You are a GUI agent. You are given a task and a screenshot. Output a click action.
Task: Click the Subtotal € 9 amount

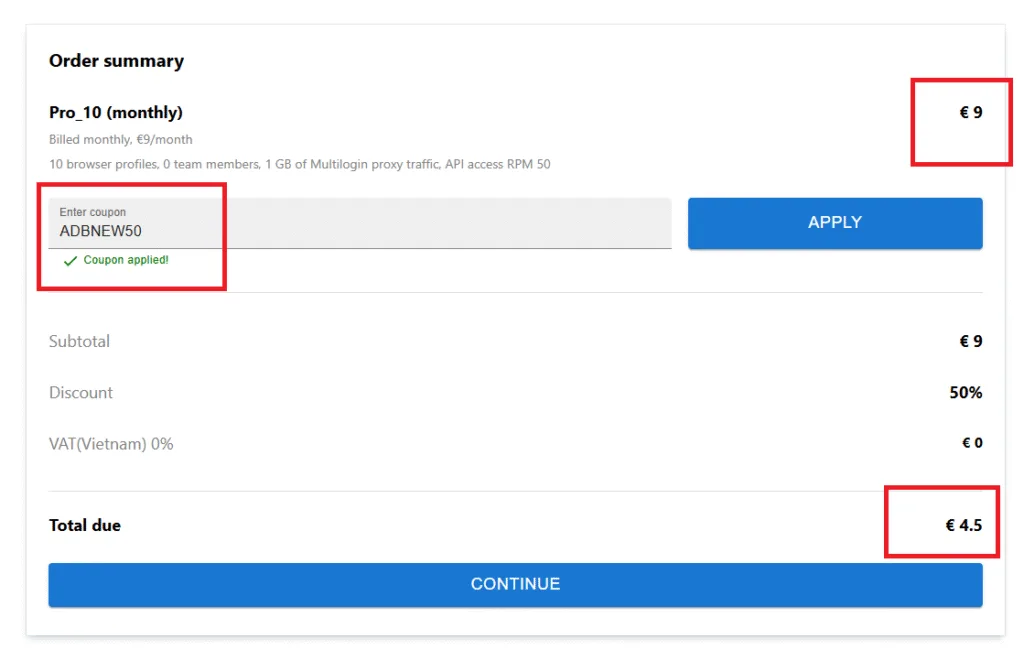(970, 341)
